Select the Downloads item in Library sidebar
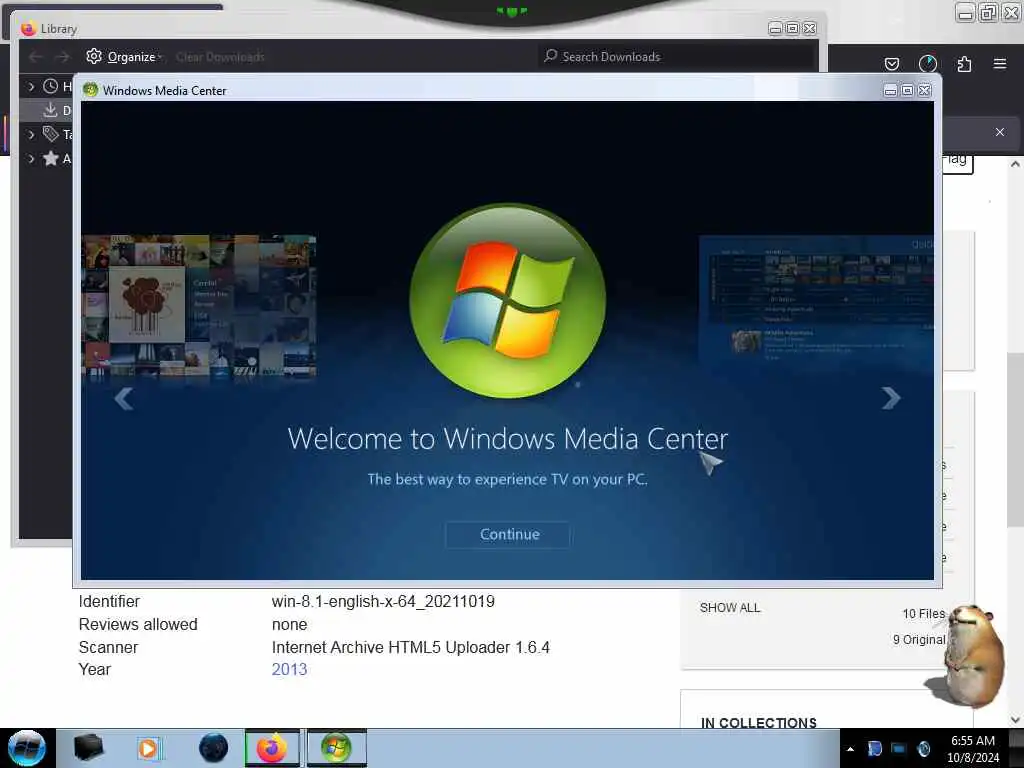The height and width of the screenshot is (768, 1024). (47, 110)
